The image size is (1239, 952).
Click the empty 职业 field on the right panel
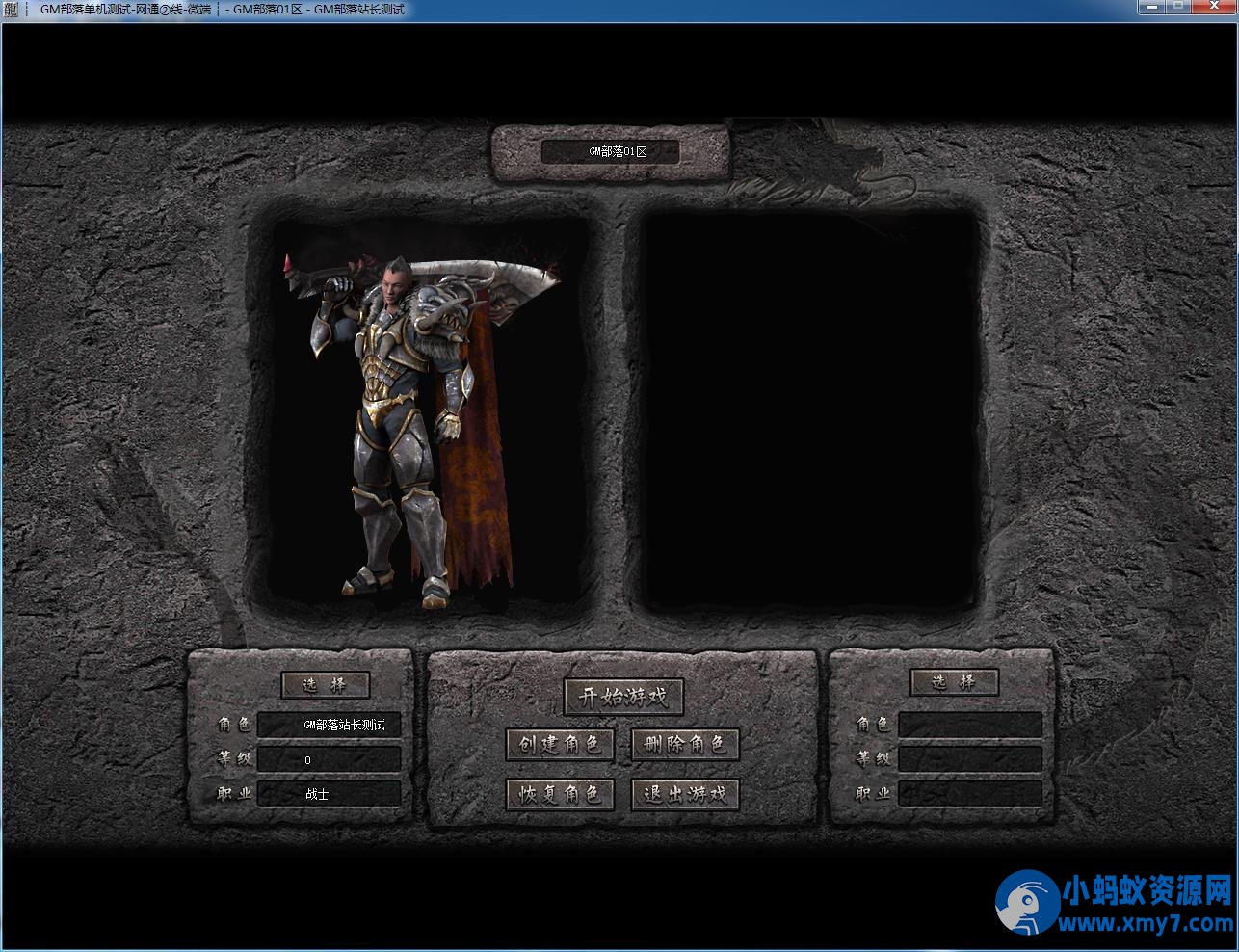969,794
